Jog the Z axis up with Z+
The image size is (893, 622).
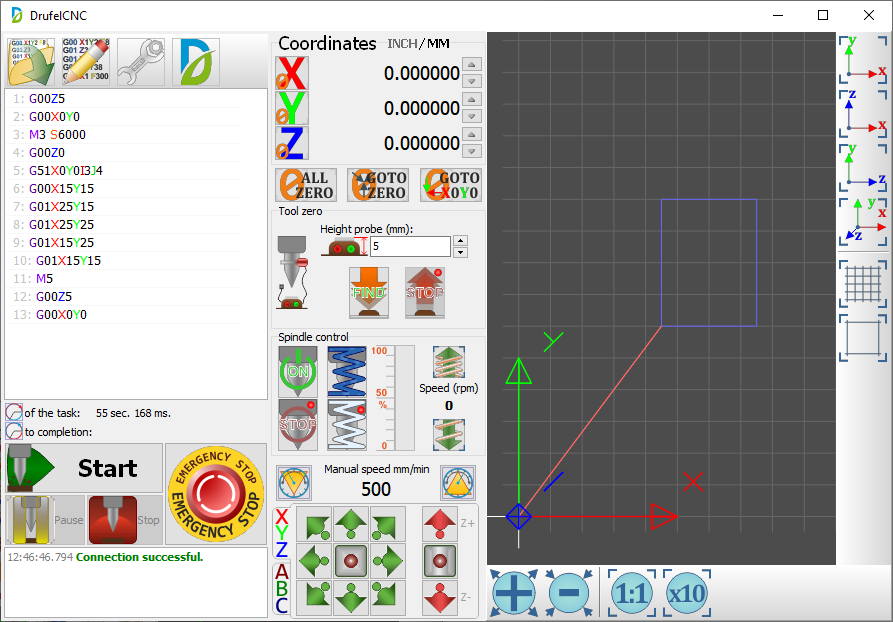(440, 523)
